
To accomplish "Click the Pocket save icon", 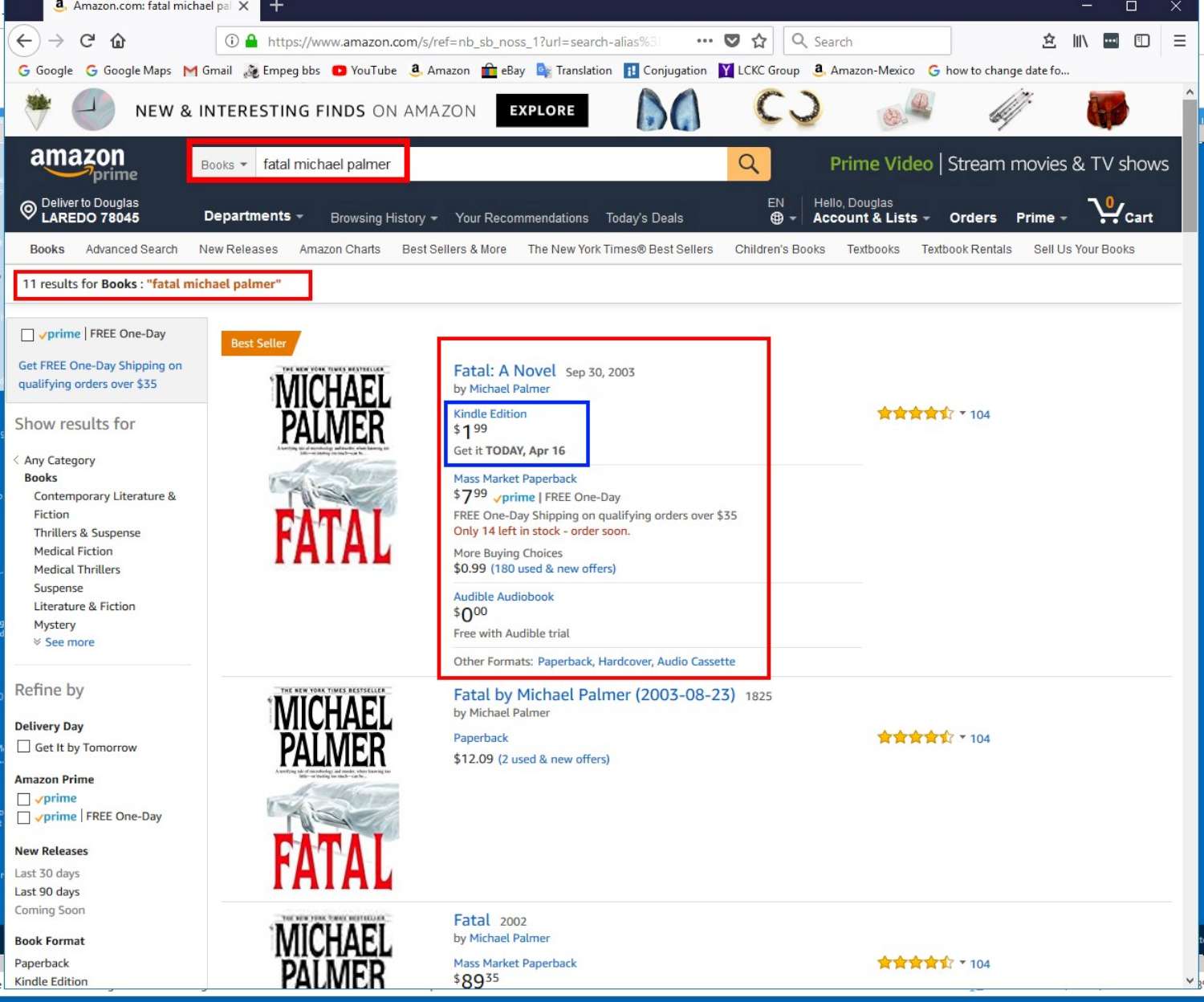I will pyautogui.click(x=732, y=41).
